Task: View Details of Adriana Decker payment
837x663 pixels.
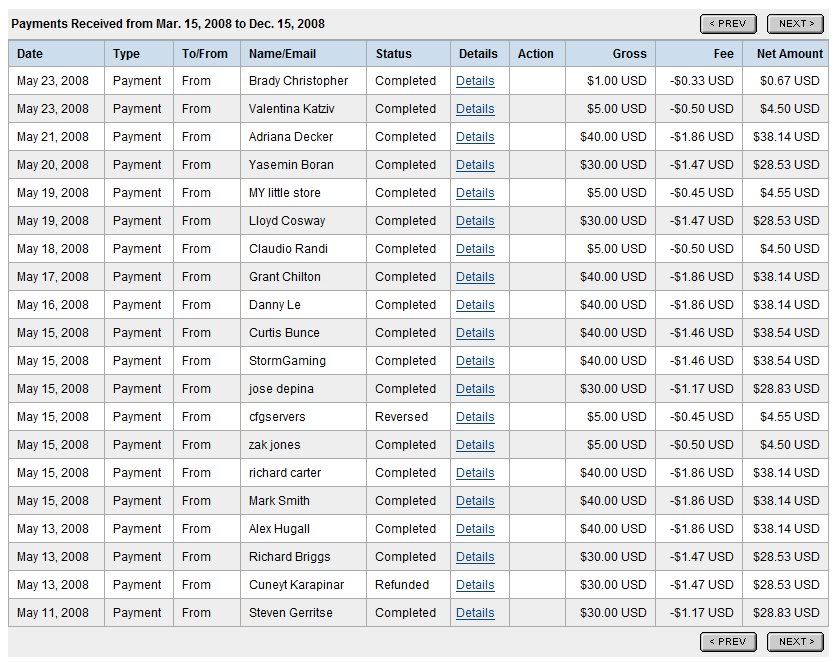Action: click(x=475, y=137)
